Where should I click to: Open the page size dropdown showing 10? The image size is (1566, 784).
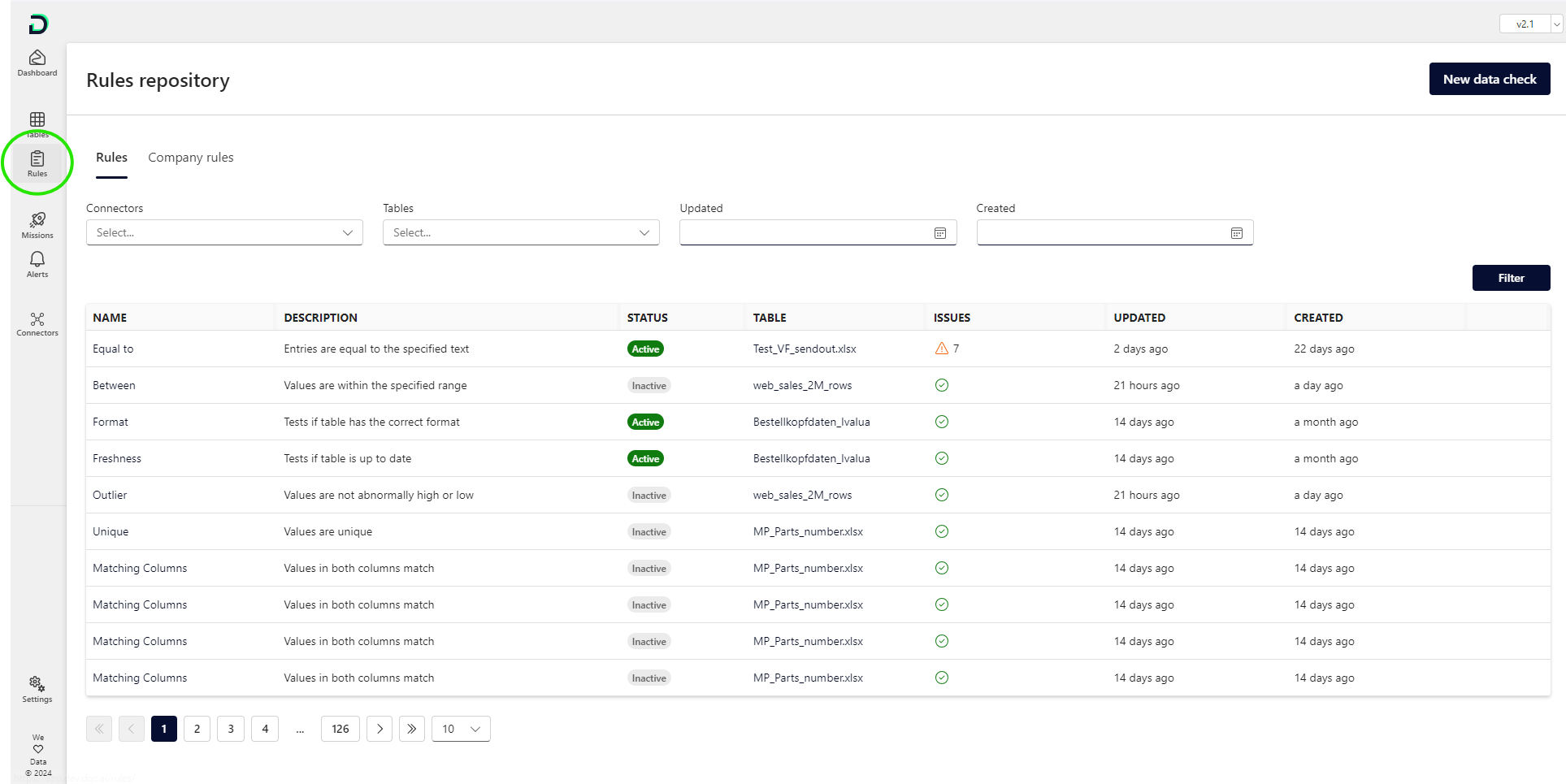coord(461,729)
